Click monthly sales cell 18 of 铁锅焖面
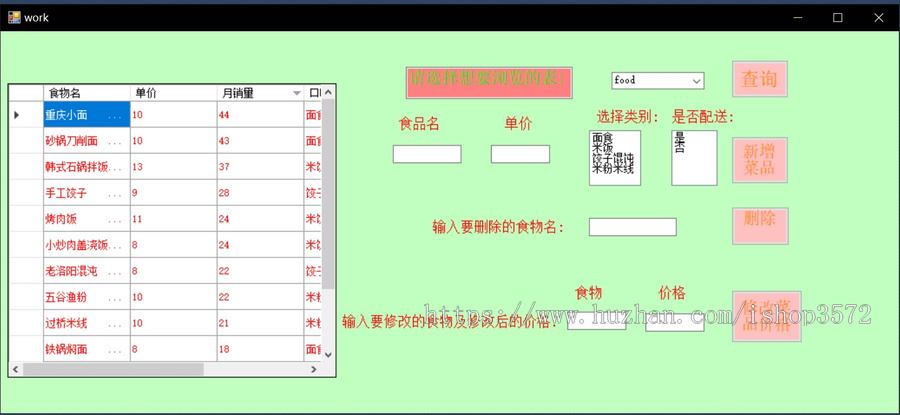900x415 pixels. click(x=260, y=349)
